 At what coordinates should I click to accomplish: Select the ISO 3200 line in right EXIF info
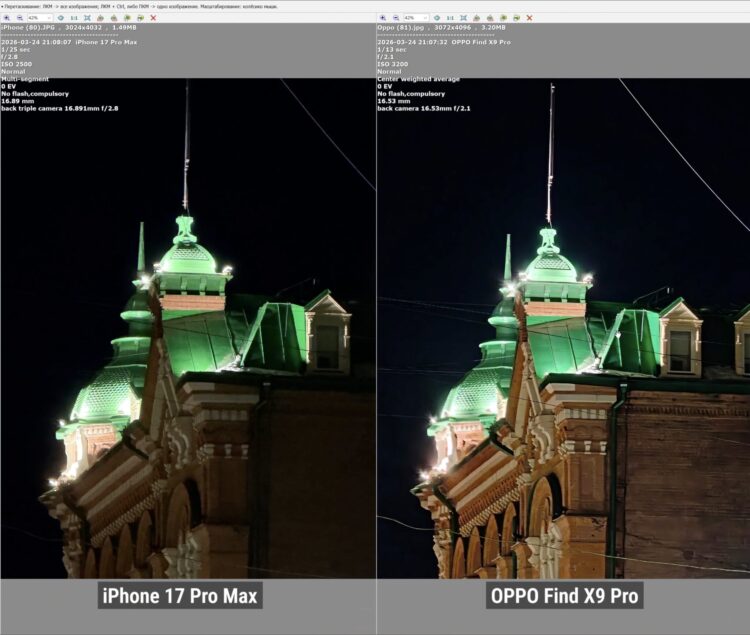(x=393, y=64)
